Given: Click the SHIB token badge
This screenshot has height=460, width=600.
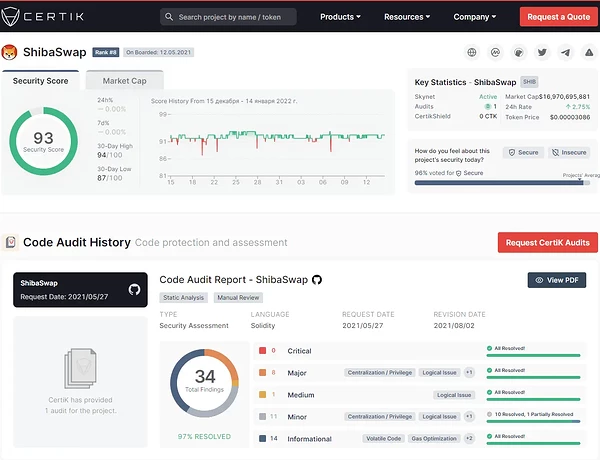Looking at the screenshot, I should (529, 82).
